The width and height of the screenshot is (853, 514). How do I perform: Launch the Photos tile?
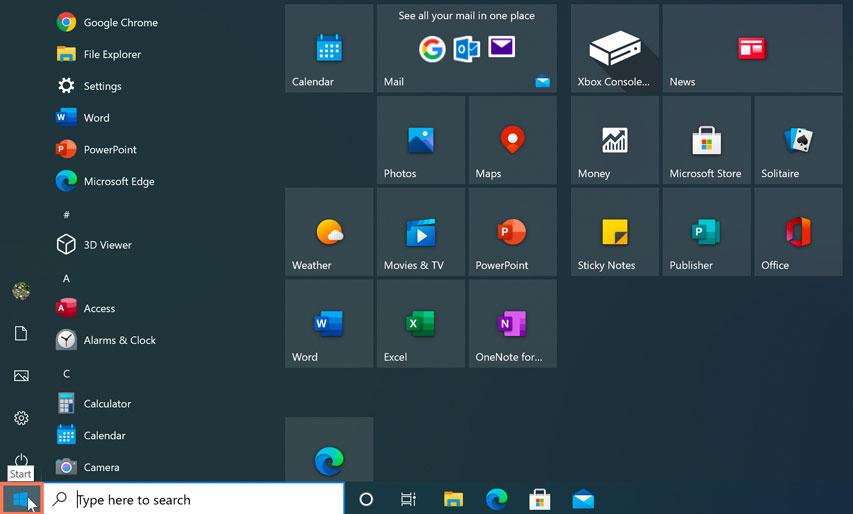click(421, 141)
